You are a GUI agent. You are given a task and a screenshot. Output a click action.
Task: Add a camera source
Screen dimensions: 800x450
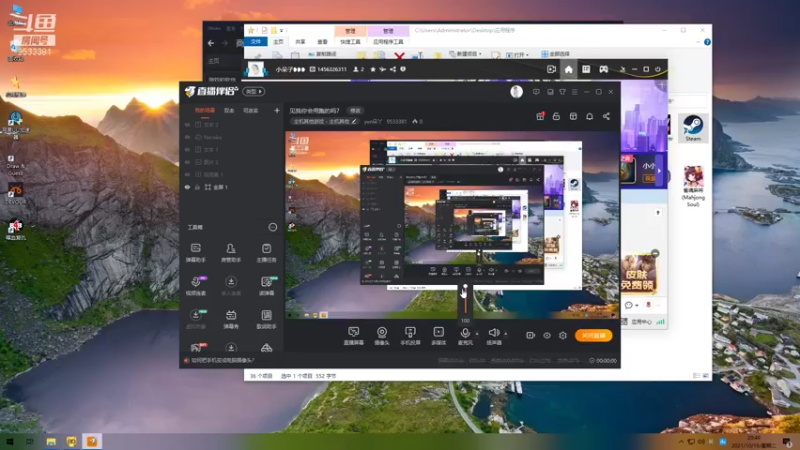pos(382,336)
